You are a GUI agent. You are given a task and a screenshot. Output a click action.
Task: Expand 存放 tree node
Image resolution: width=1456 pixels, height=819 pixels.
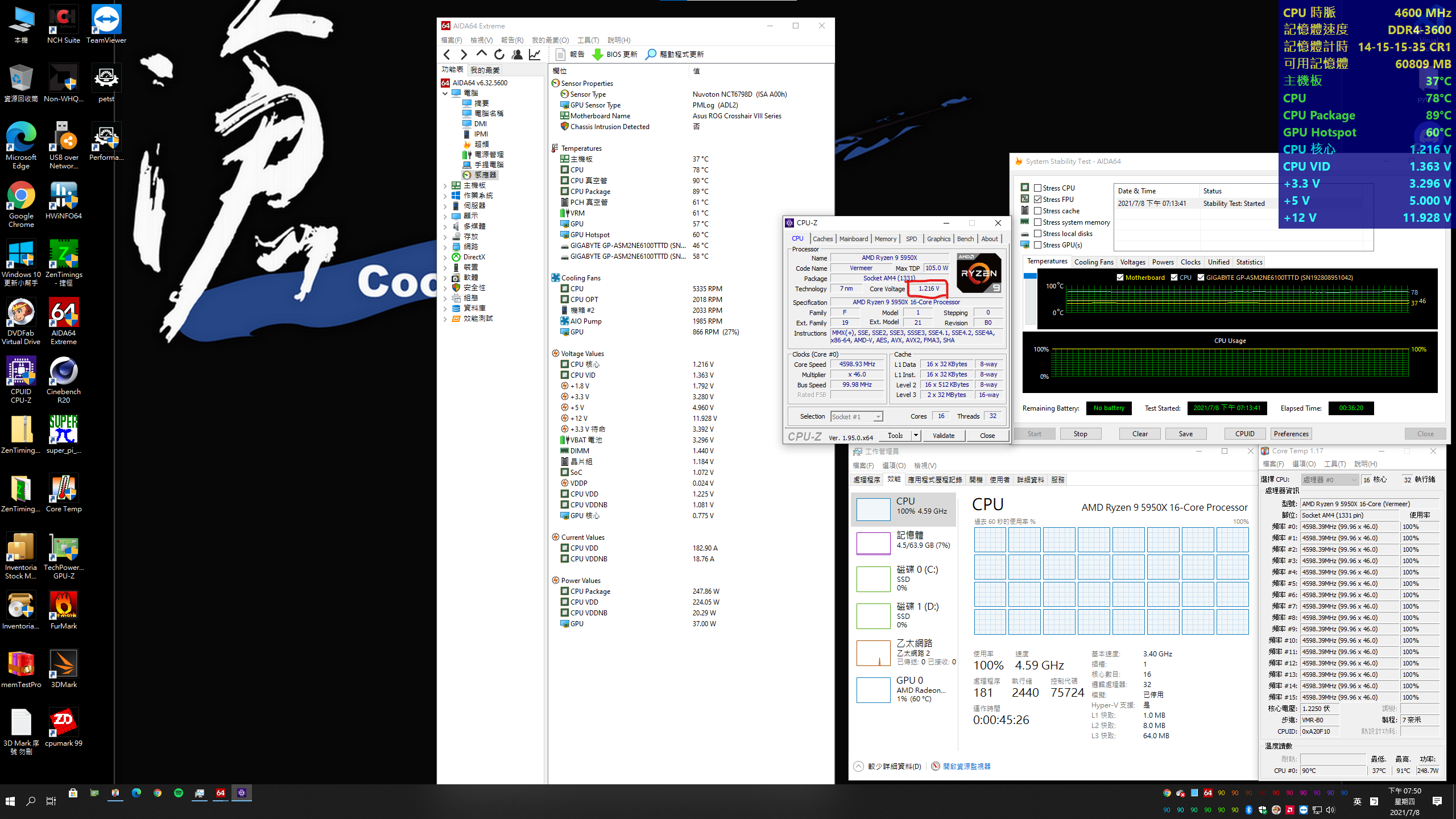[x=445, y=237]
